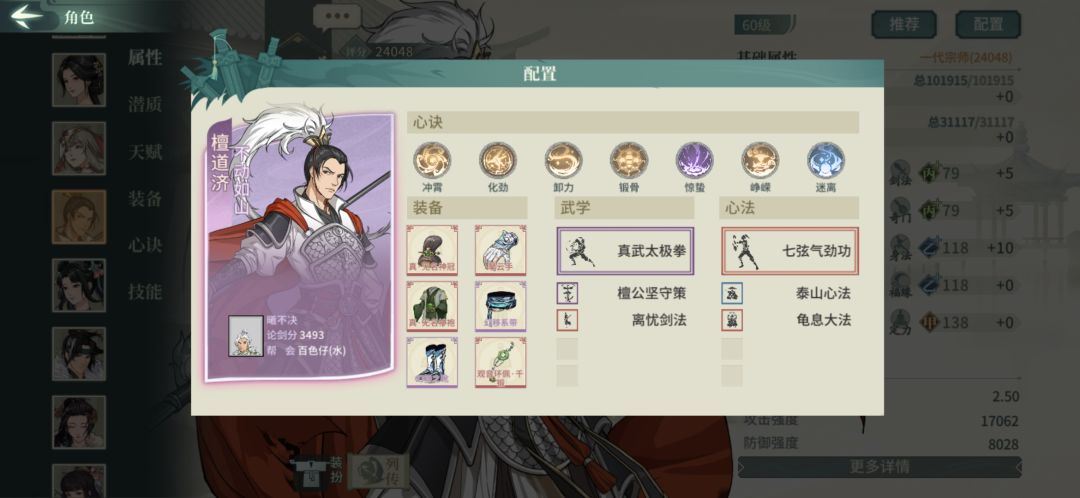Select the purple 惊蛰 heart formula icon
The height and width of the screenshot is (498, 1080).
[694, 160]
